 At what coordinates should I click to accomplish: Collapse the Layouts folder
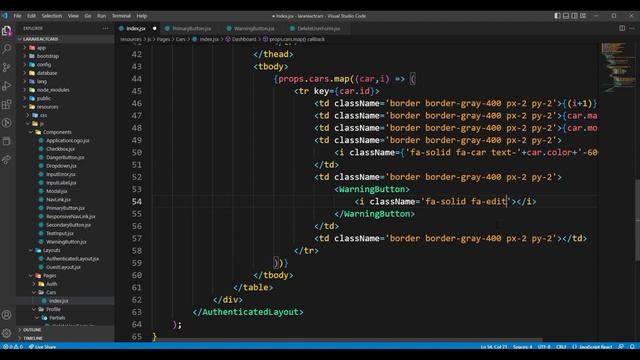click(x=51, y=250)
